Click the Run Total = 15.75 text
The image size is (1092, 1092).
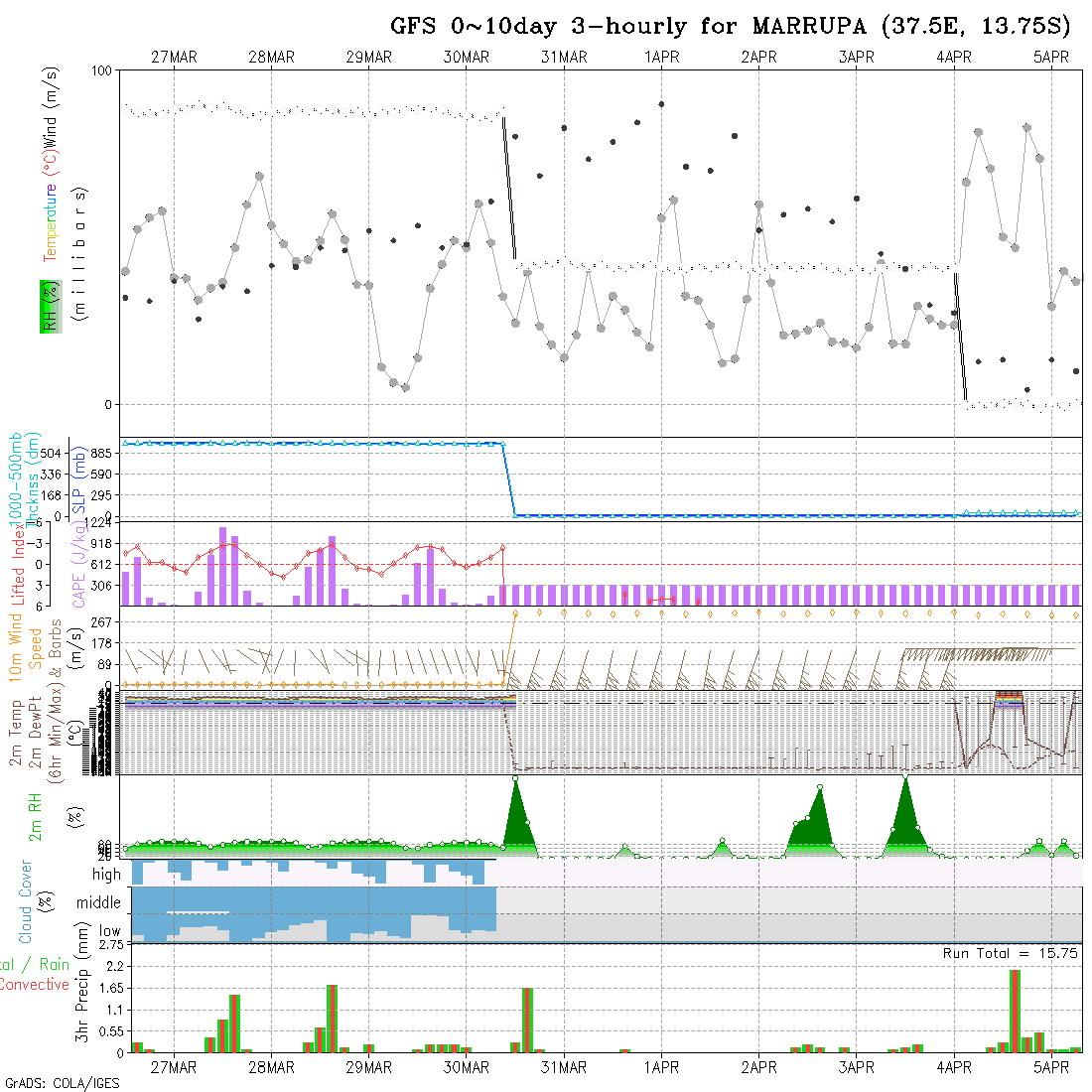(1011, 953)
